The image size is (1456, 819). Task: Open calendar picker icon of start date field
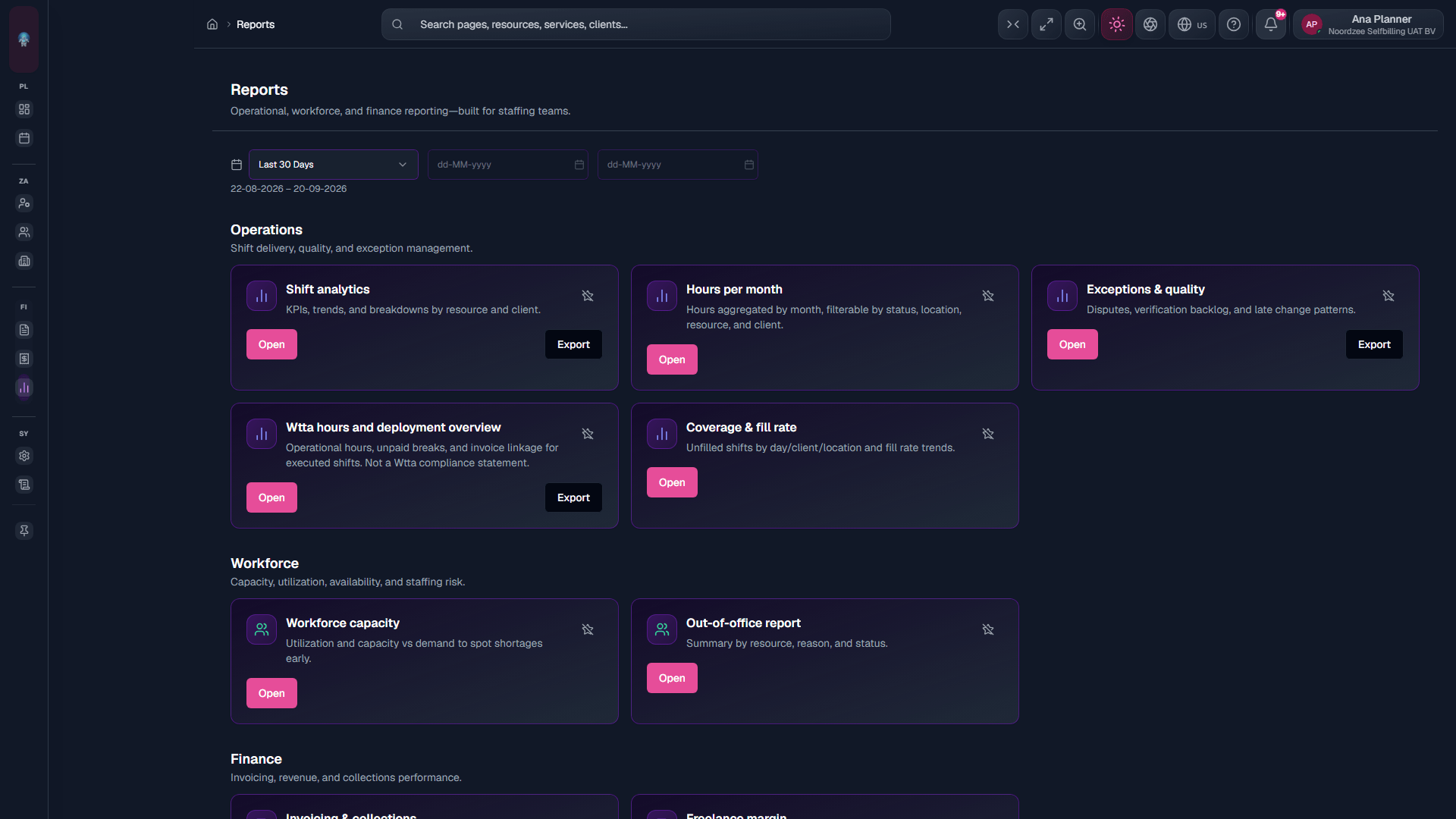(x=579, y=165)
